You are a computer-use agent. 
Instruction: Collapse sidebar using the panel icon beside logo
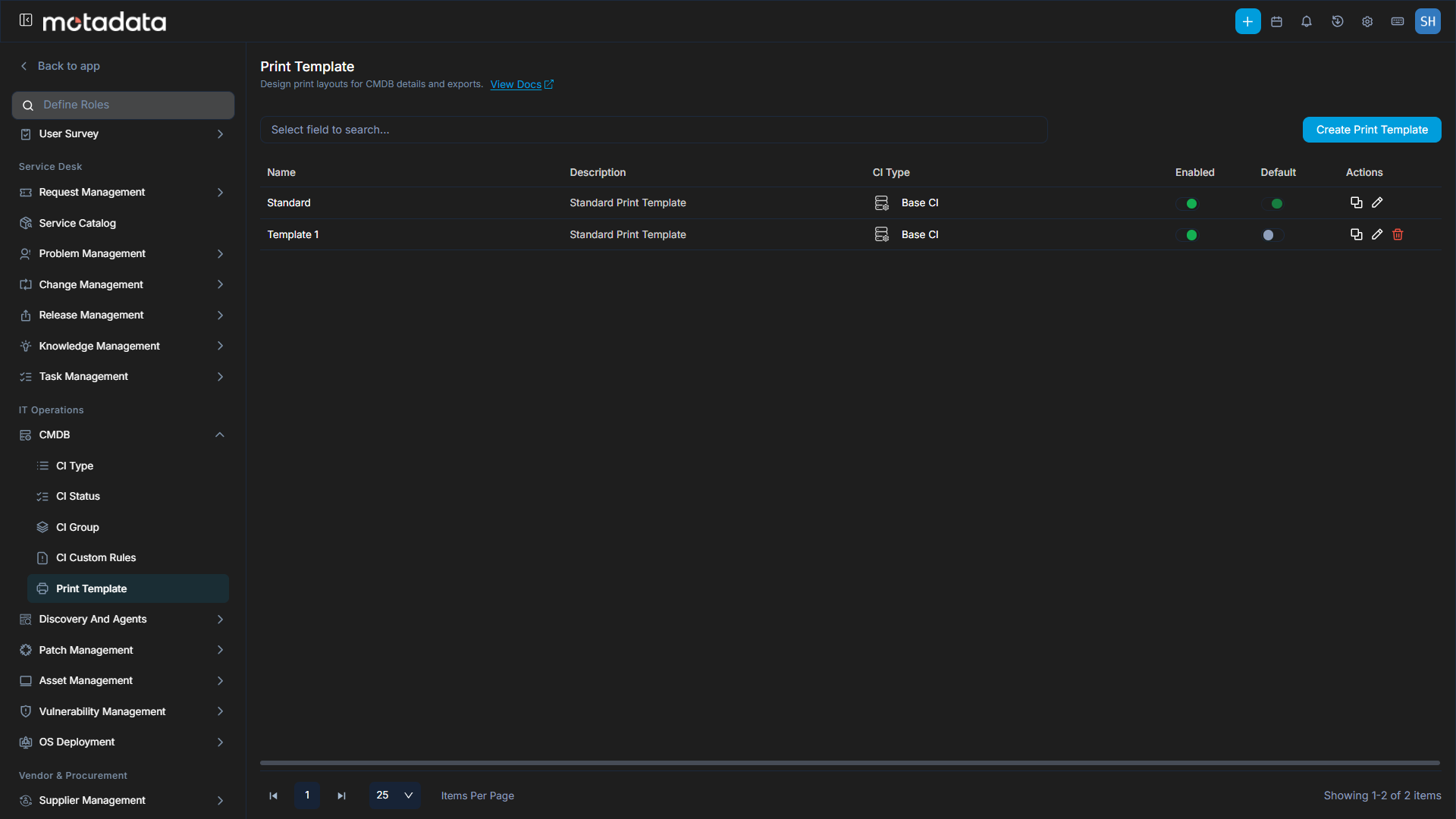point(26,20)
